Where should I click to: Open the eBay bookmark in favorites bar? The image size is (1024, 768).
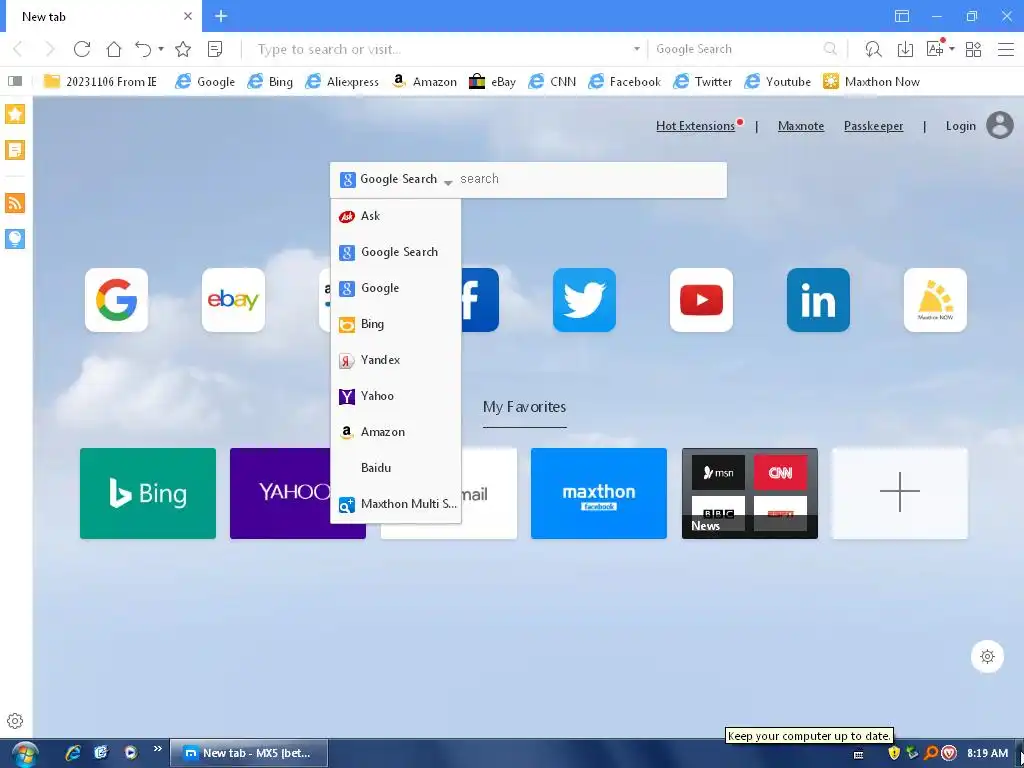[x=492, y=82]
